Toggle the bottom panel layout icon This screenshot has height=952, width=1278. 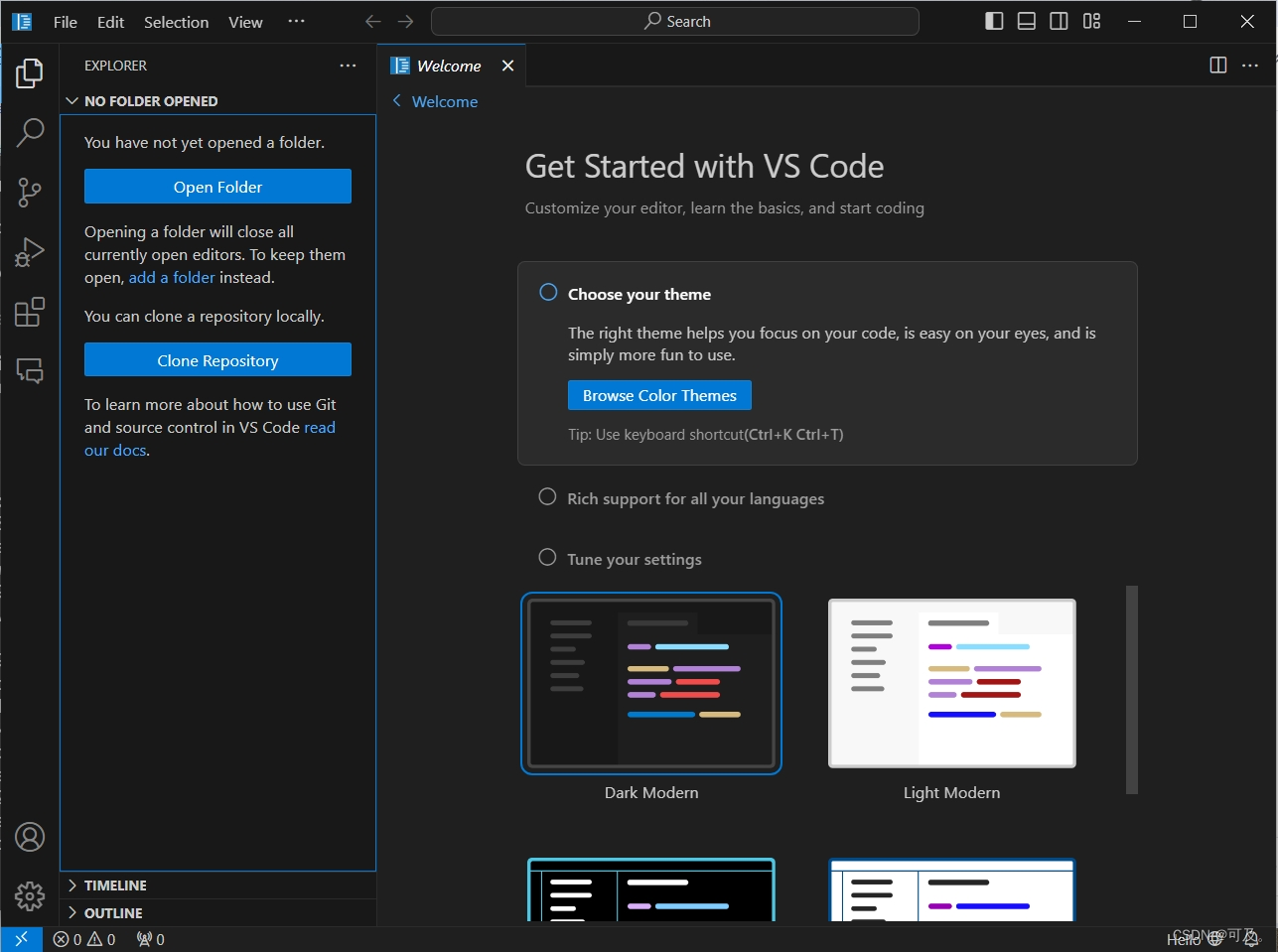click(x=1027, y=21)
